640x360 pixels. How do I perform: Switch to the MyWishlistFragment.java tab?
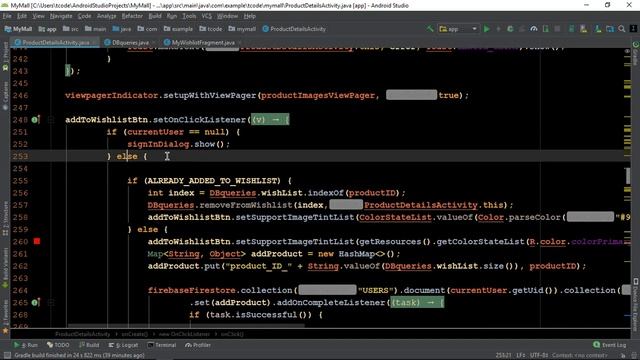point(203,42)
